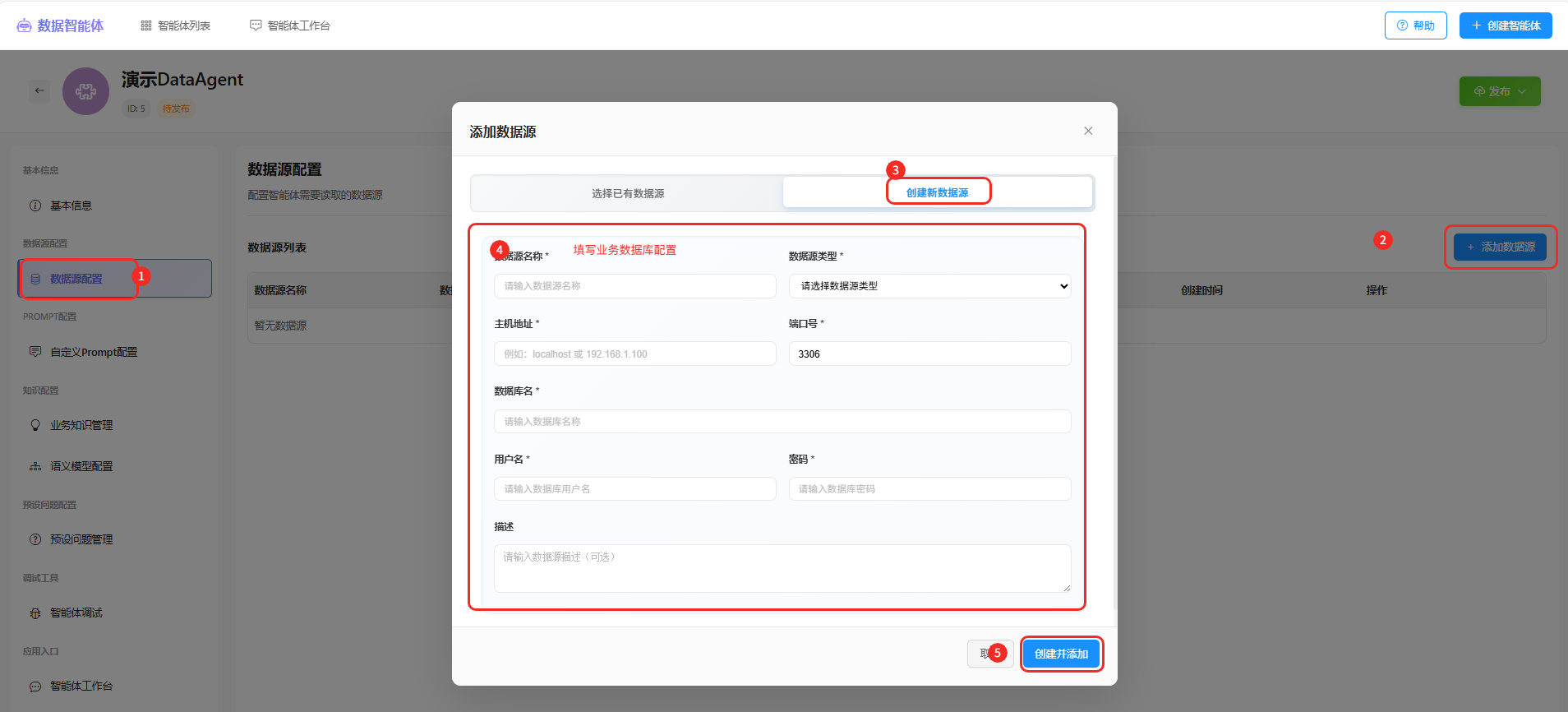1568x712 pixels.
Task: Click the chat icon beside 智能体工作台
Action: 256,25
